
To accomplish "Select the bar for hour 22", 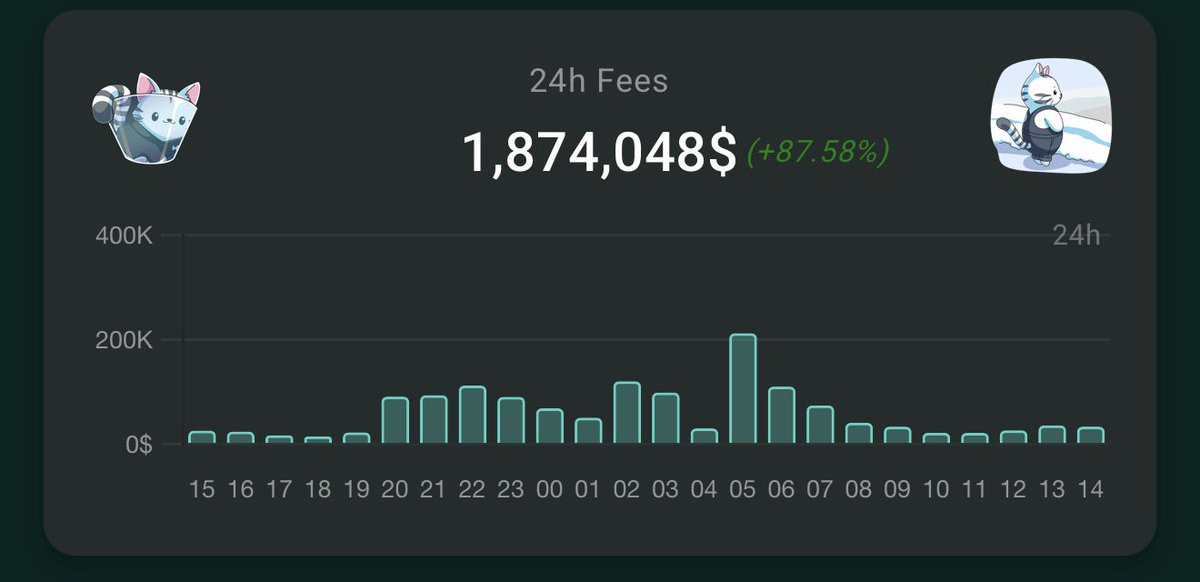I will (x=472, y=415).
